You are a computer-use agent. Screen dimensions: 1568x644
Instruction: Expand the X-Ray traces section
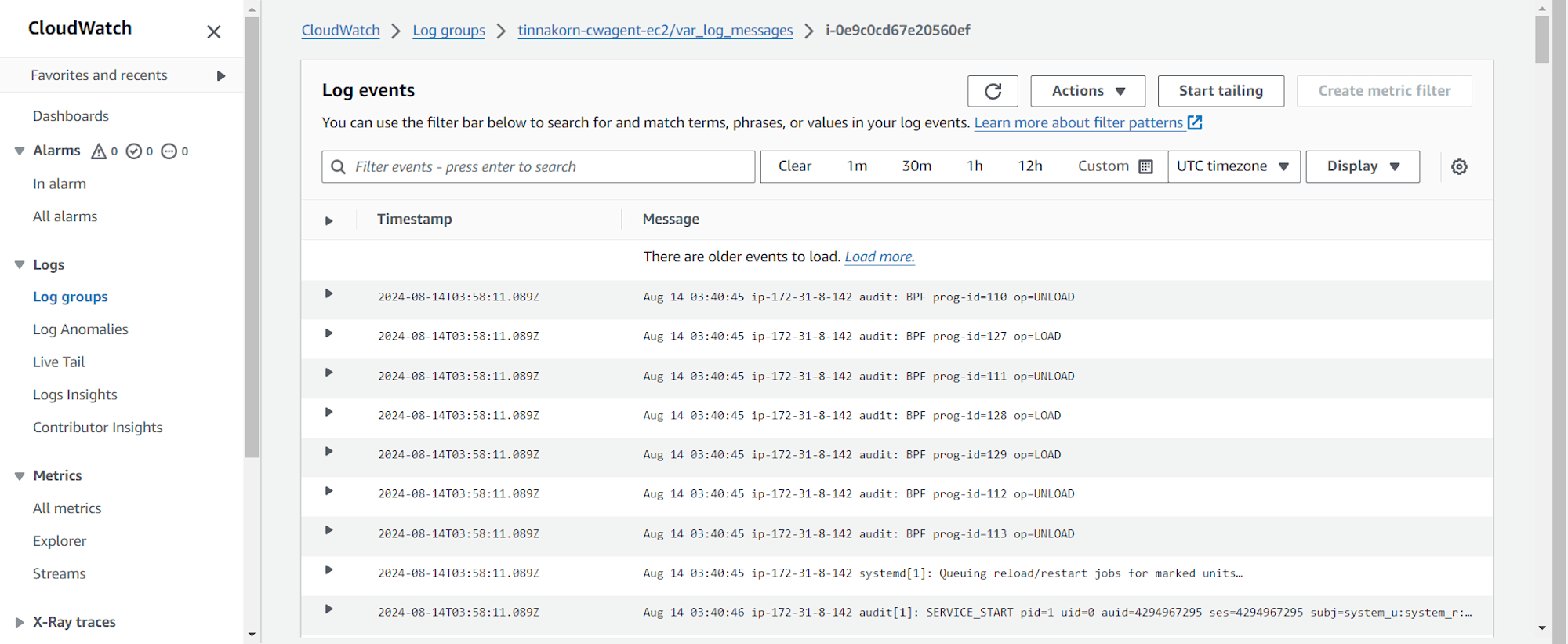[20, 622]
